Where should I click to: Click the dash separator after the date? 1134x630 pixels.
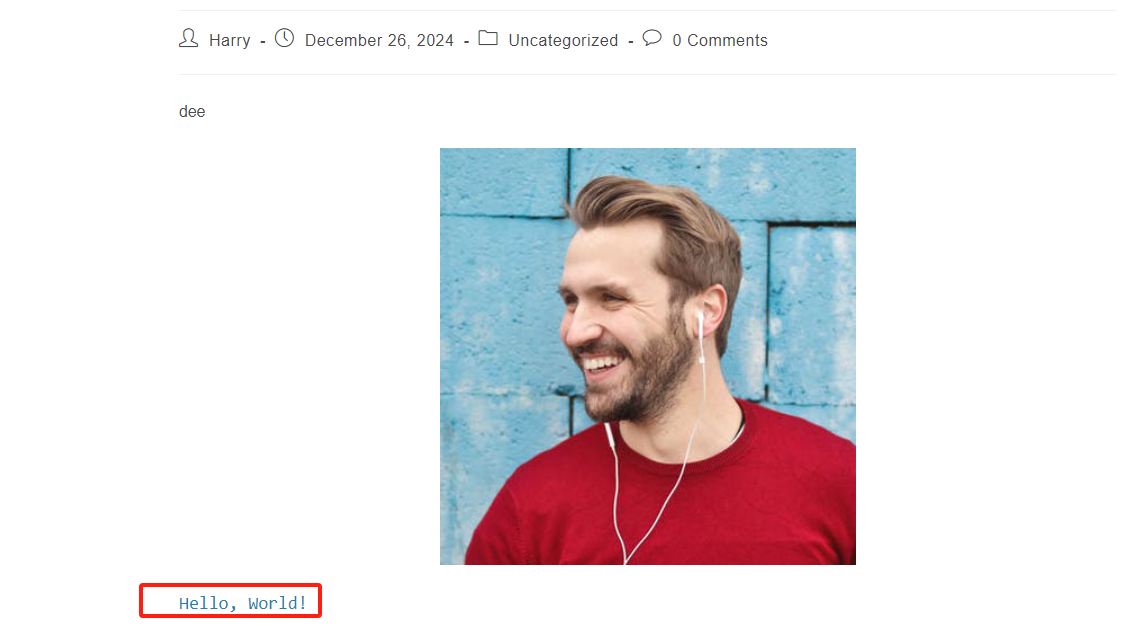(x=466, y=42)
